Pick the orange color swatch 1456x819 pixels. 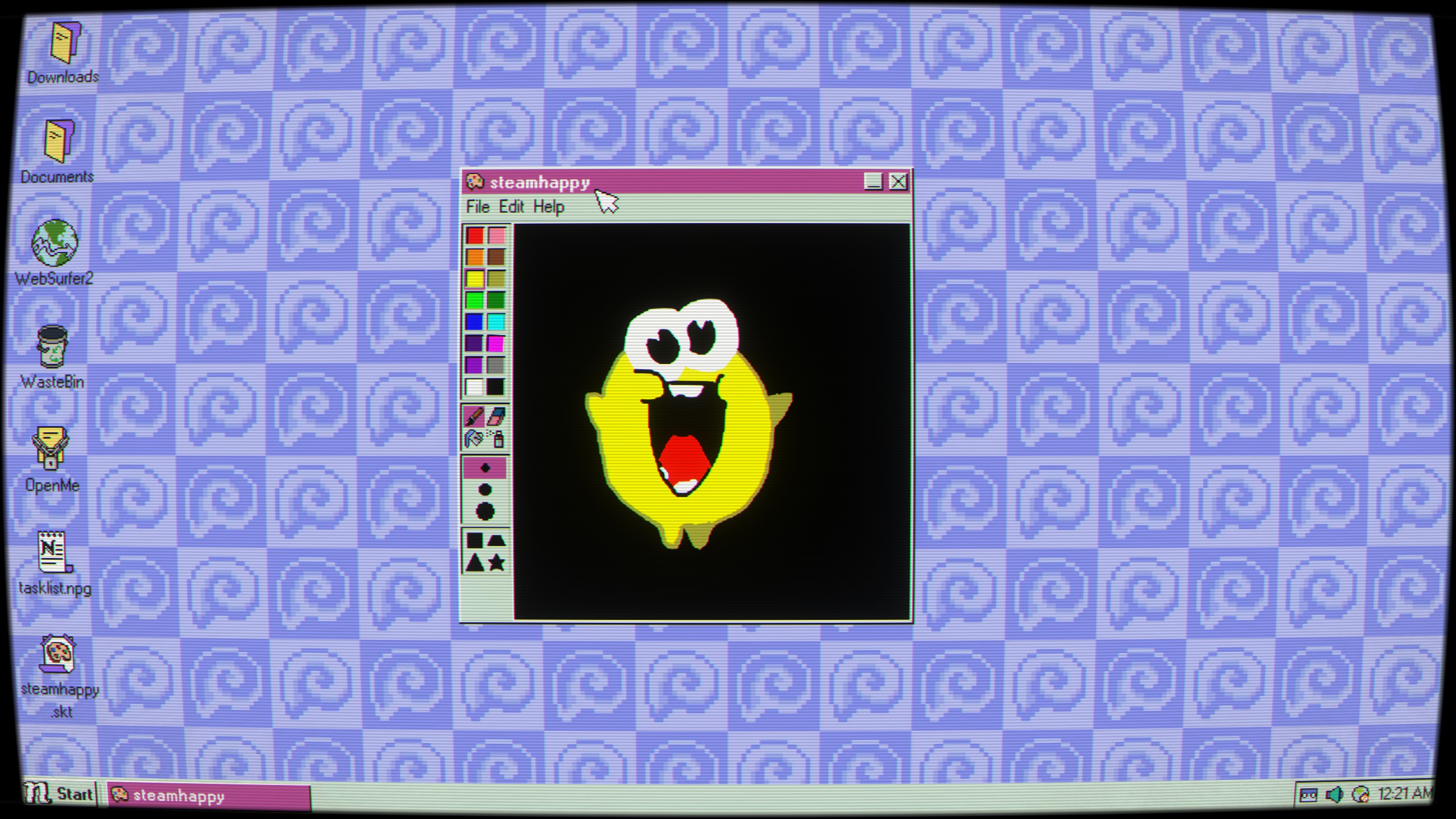474,257
